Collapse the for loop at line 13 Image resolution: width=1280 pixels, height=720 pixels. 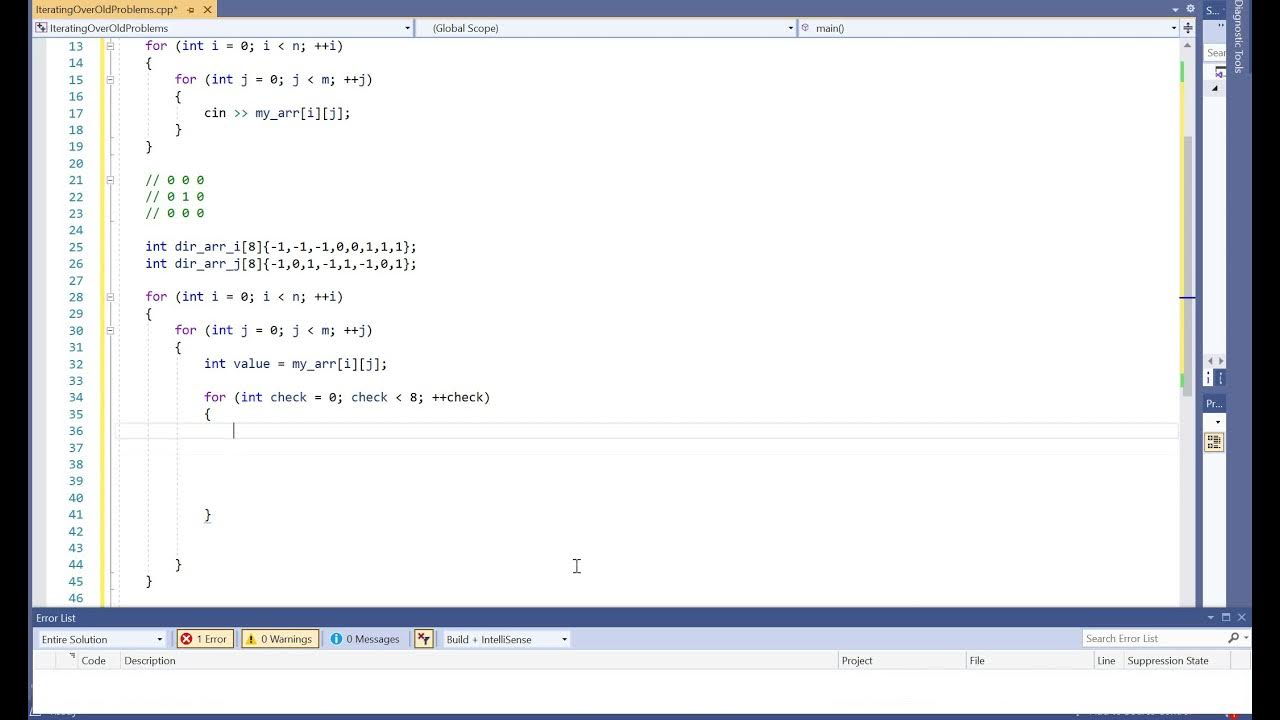pos(110,46)
